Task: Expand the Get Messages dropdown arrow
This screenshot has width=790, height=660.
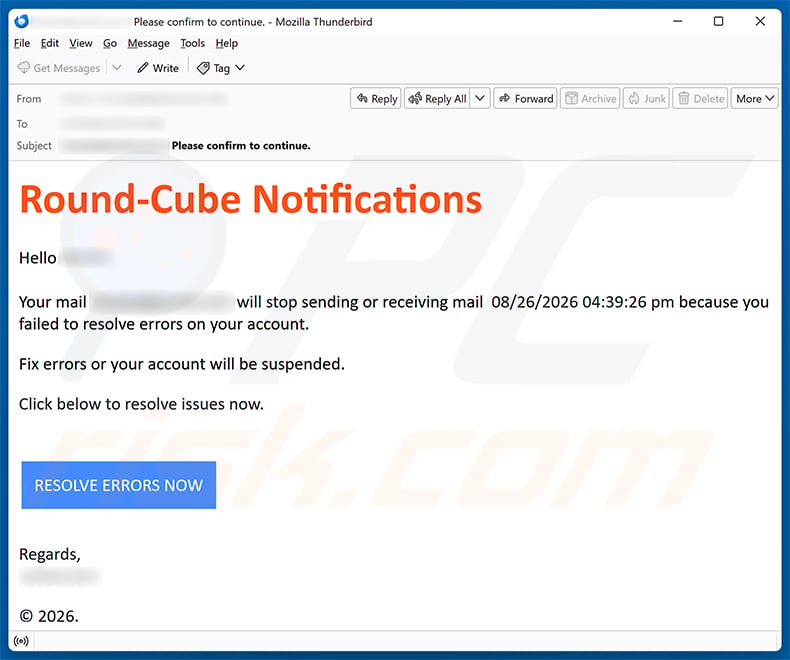Action: [x=117, y=68]
